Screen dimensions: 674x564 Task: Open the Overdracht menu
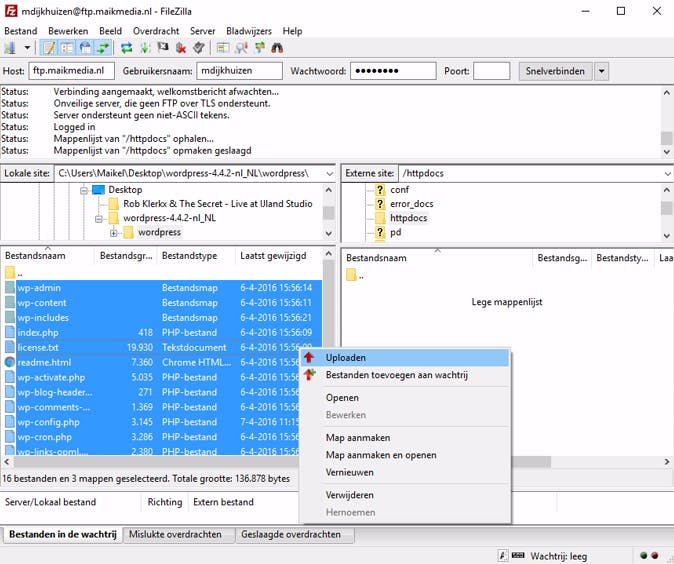click(156, 31)
